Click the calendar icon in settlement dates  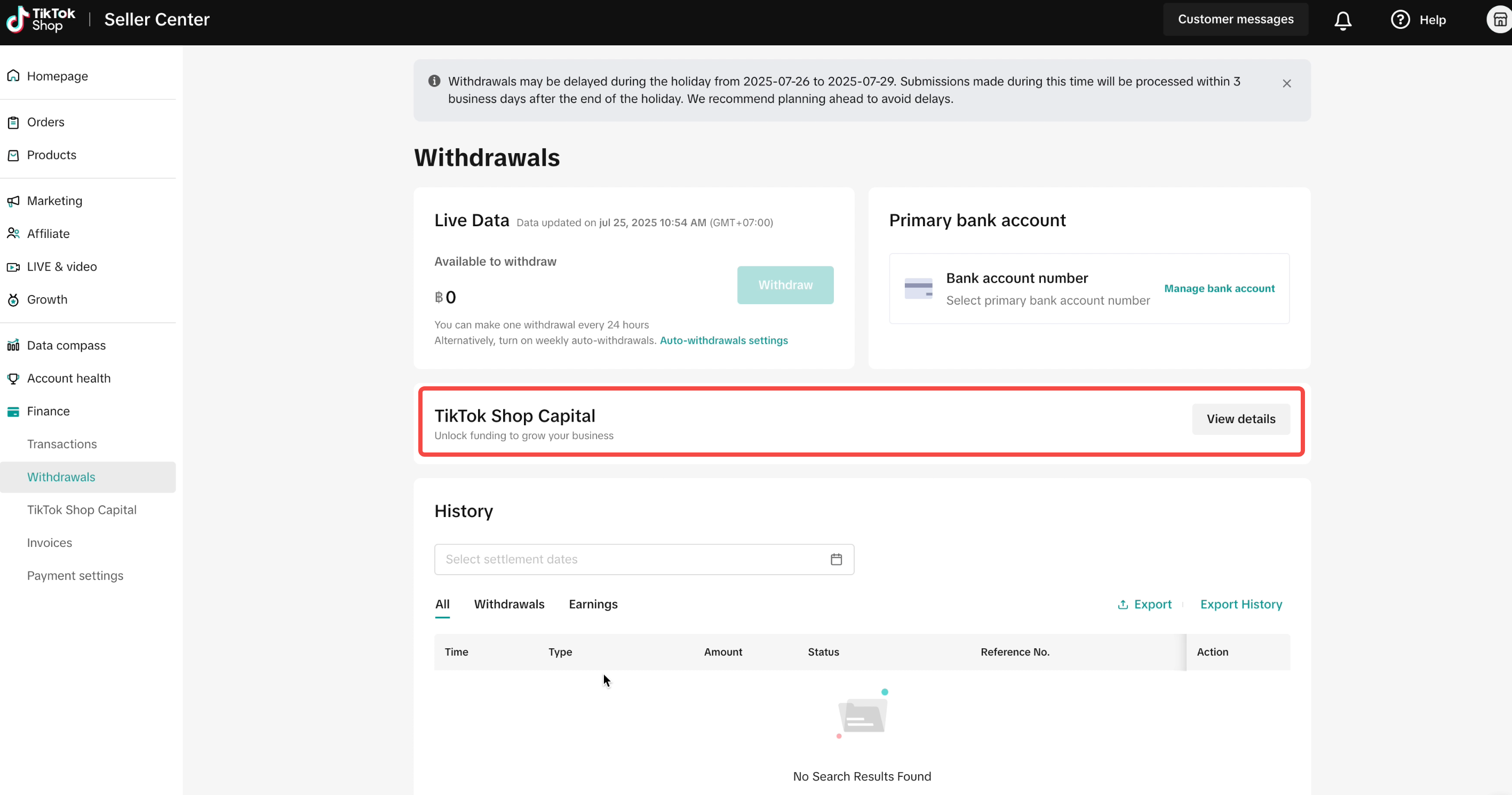coord(836,560)
